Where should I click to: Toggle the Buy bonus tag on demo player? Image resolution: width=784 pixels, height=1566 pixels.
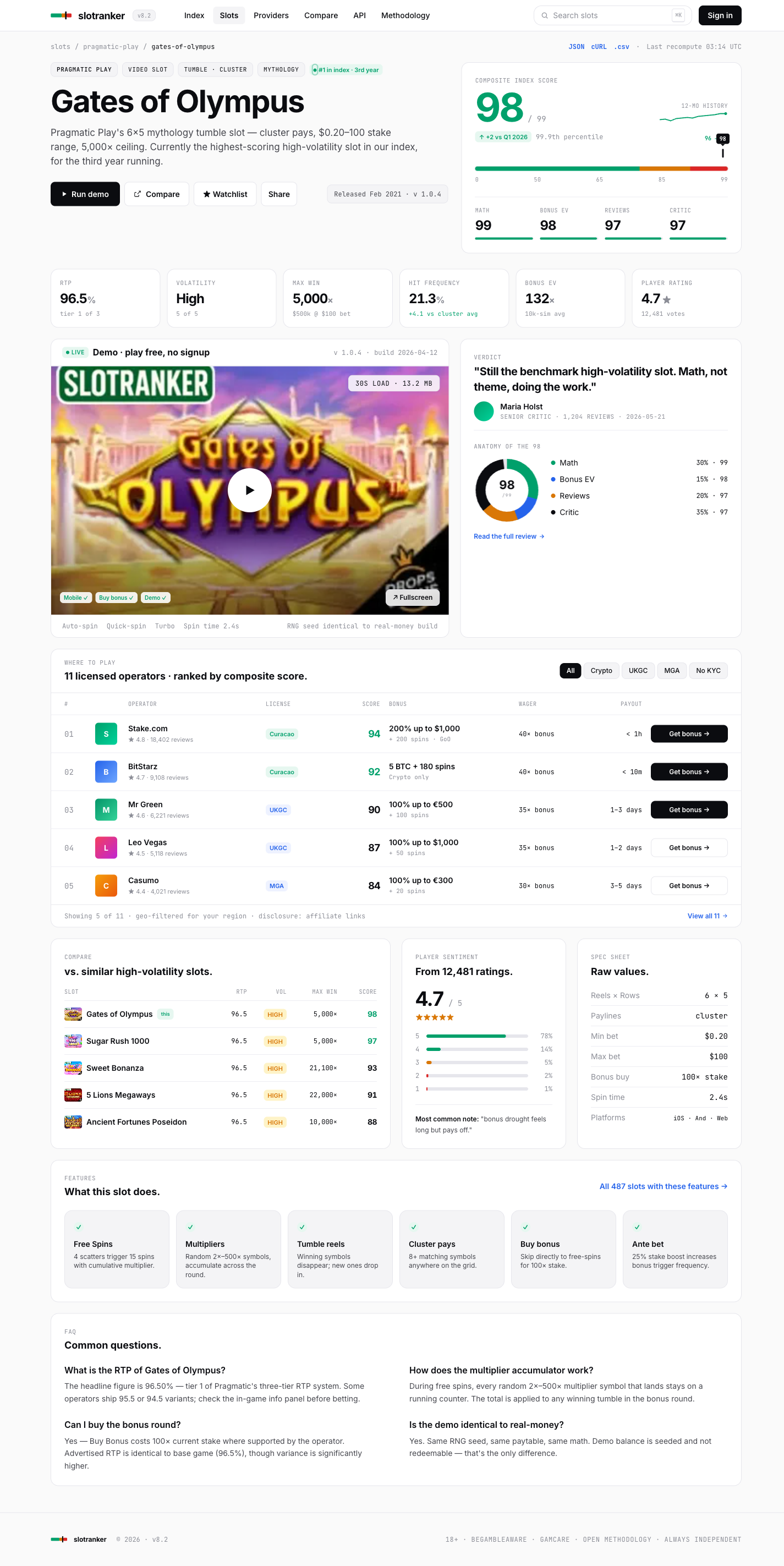coord(116,598)
